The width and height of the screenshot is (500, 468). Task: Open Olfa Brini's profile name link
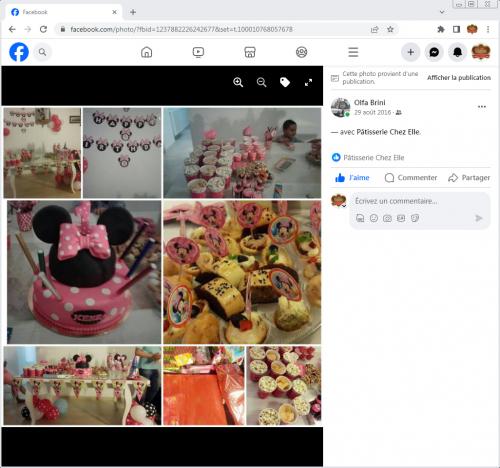pyautogui.click(x=369, y=102)
